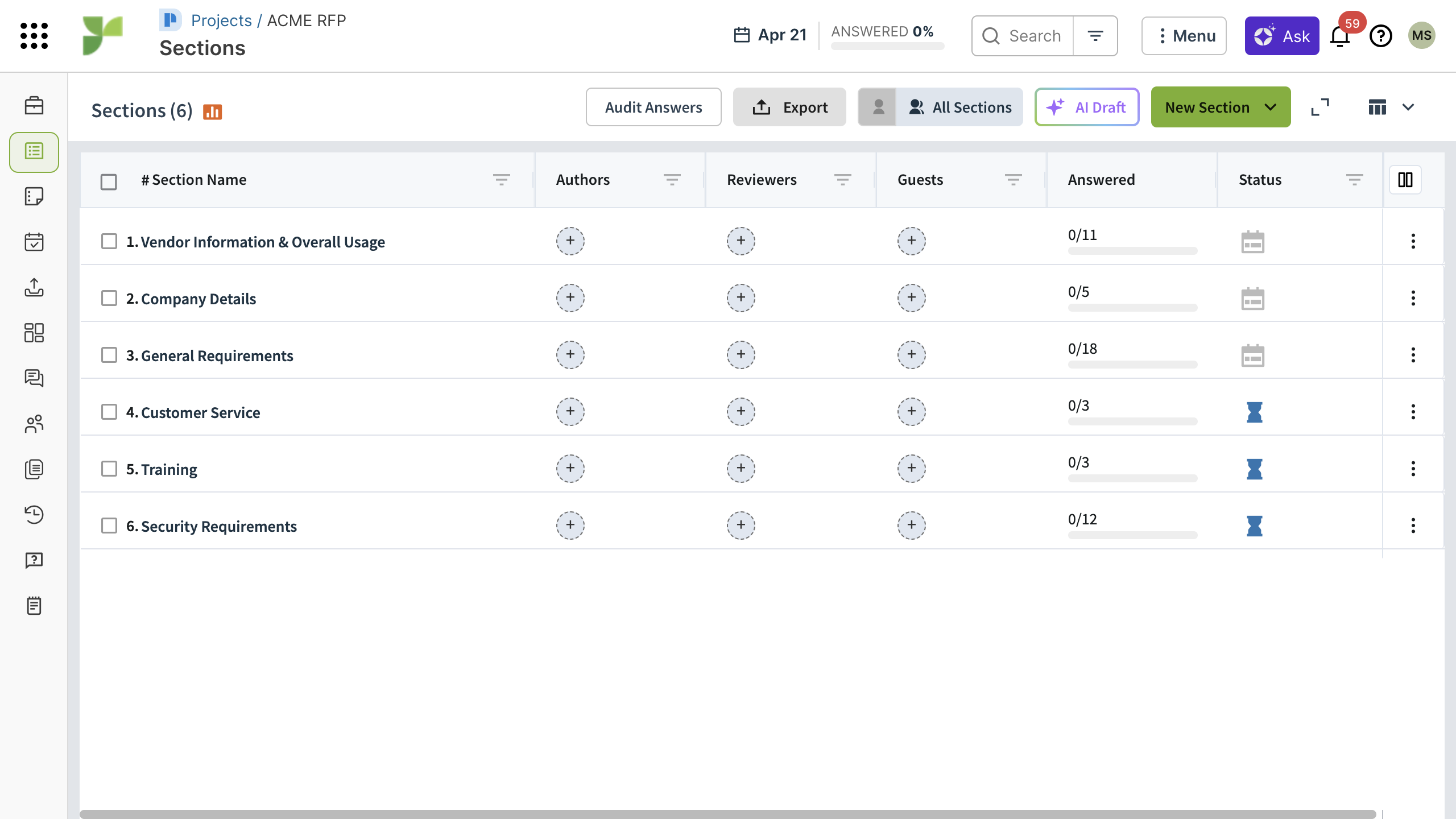Open the history clock sidebar icon
1456x819 pixels.
(x=34, y=515)
